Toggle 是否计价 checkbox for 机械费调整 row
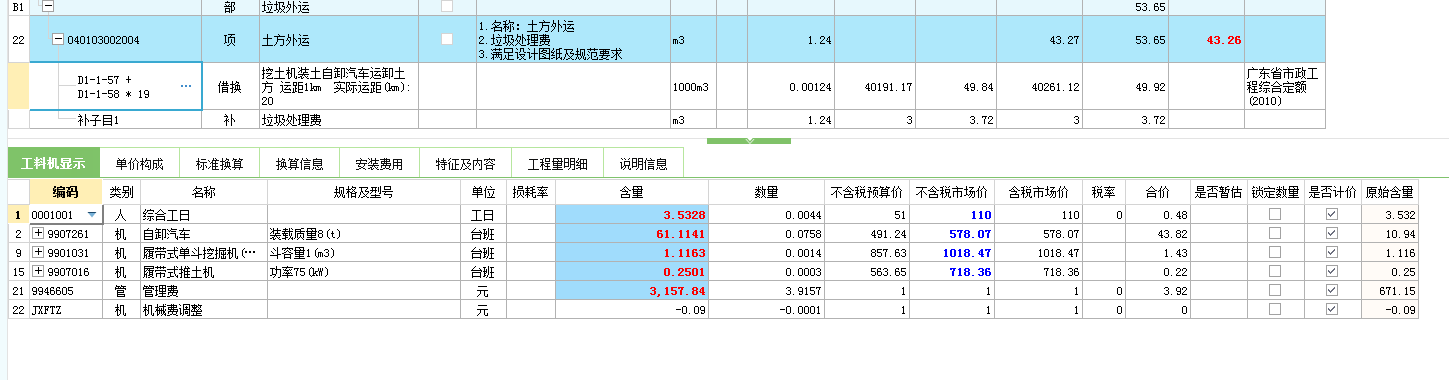Image resolution: width=1449 pixels, height=380 pixels. click(1332, 310)
